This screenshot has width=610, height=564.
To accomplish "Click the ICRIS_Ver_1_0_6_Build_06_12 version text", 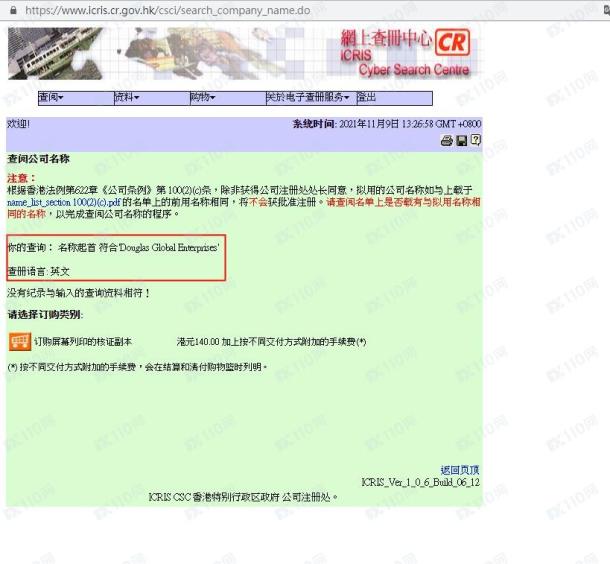I will [x=421, y=482].
